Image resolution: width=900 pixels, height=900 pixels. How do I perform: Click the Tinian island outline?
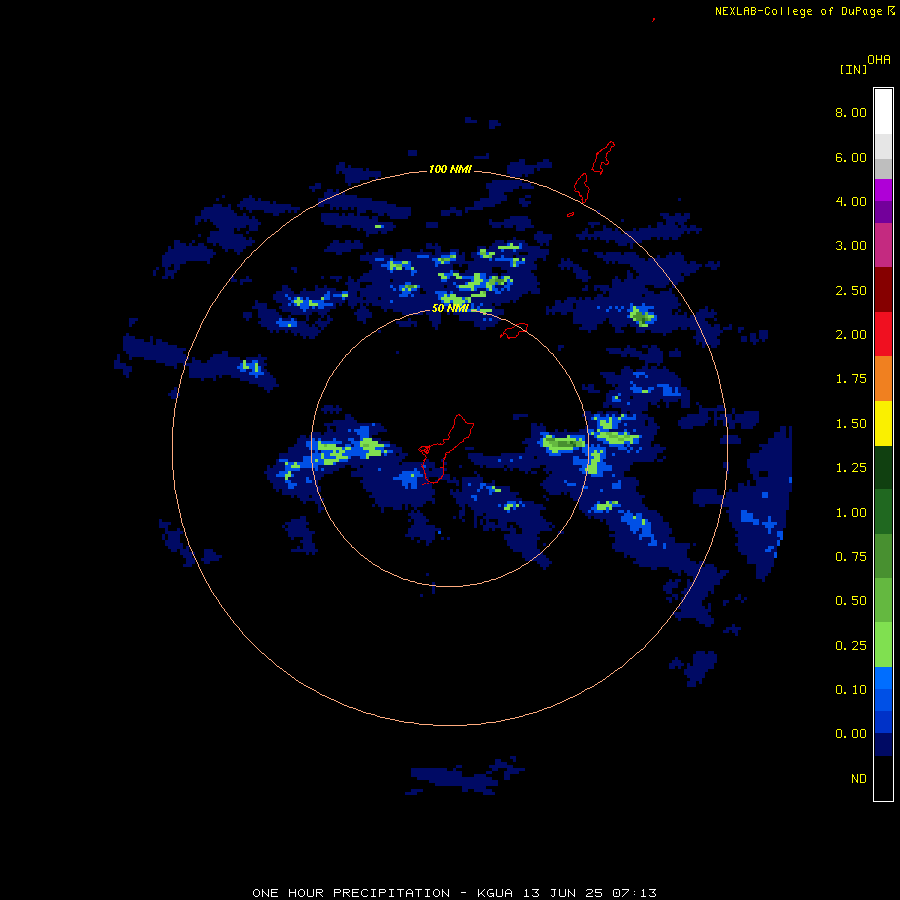(581, 188)
